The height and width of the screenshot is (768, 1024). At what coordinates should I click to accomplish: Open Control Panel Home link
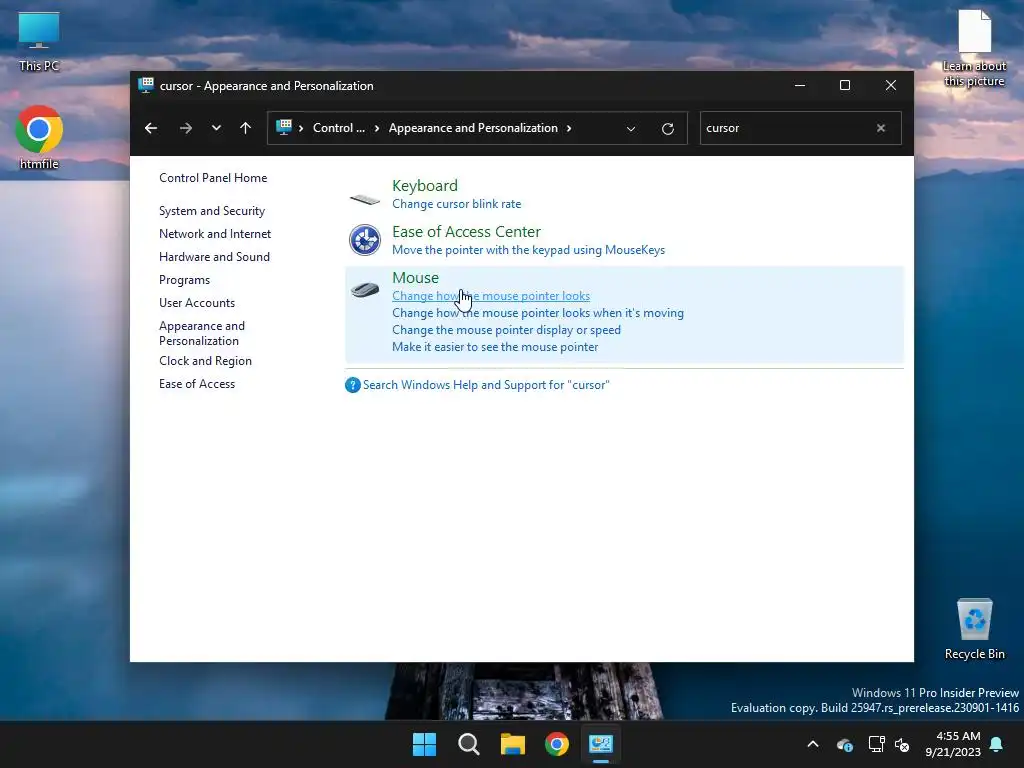[213, 178]
